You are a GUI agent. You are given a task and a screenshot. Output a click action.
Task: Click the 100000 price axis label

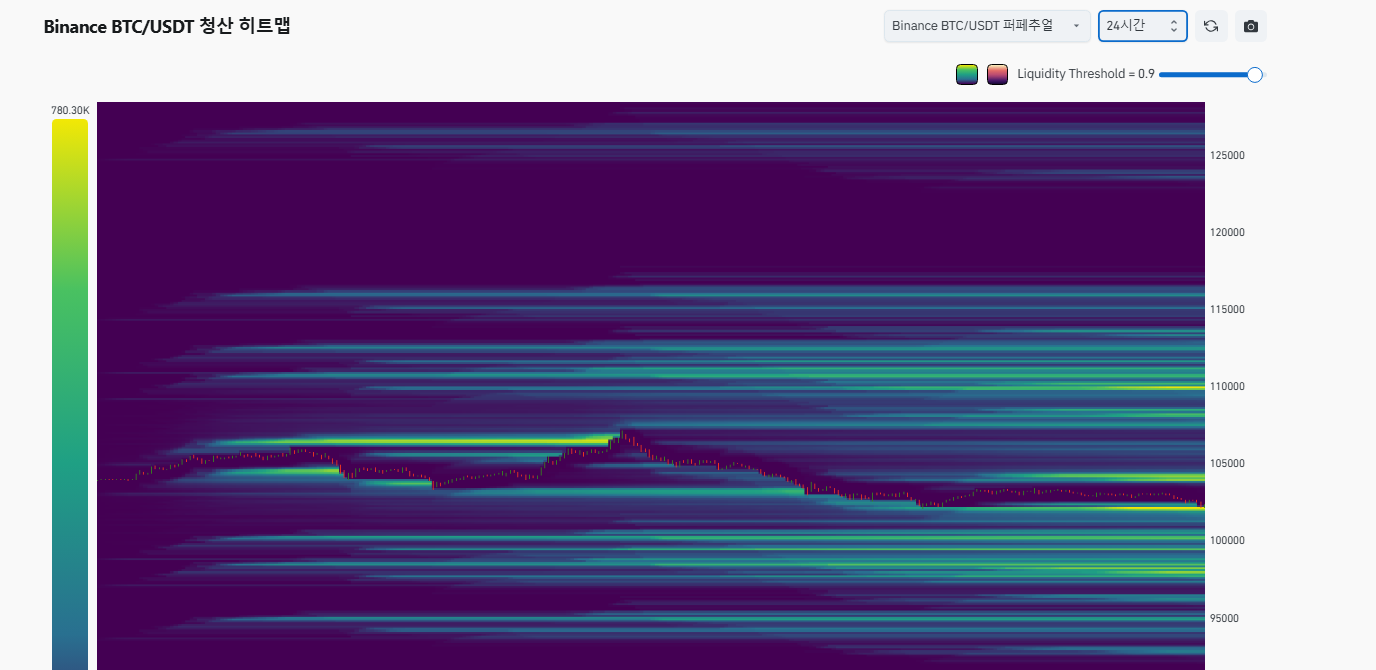(1227, 541)
